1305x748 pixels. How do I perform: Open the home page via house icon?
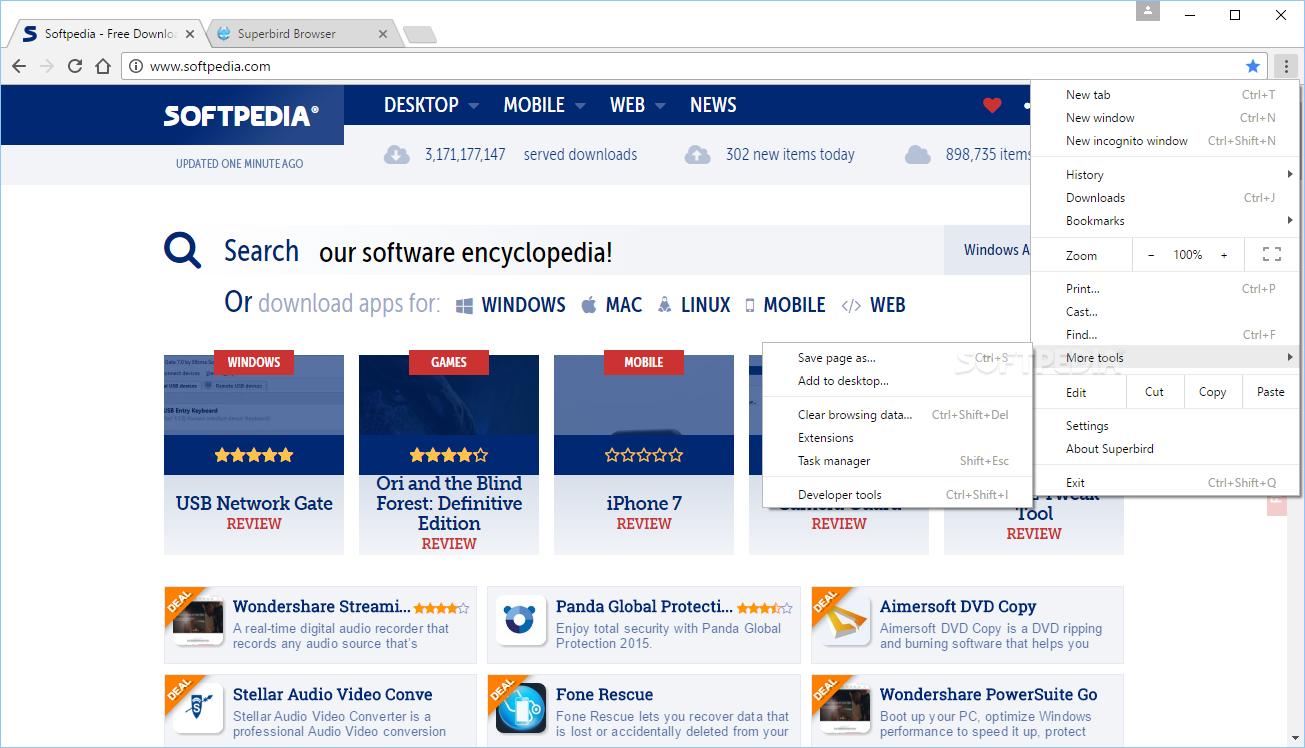(x=102, y=66)
